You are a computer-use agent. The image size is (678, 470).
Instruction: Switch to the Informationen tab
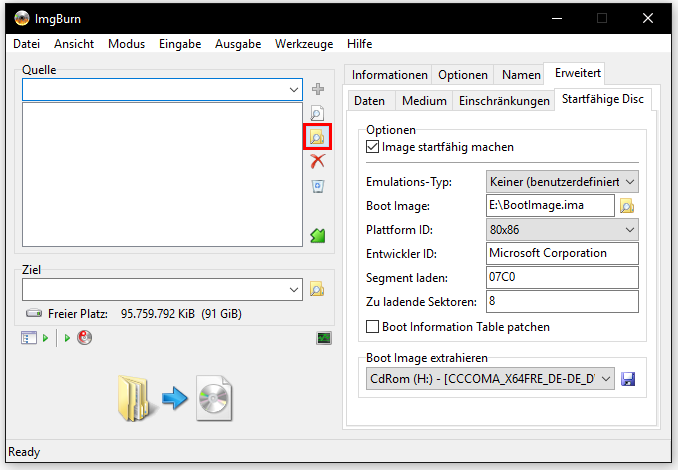[x=389, y=75]
